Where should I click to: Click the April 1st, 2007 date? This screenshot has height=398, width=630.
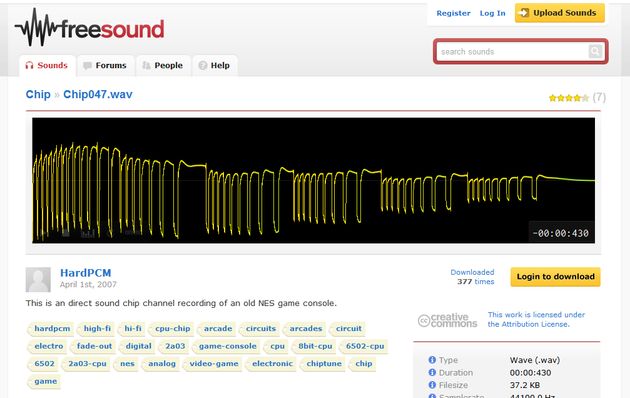[88, 284]
